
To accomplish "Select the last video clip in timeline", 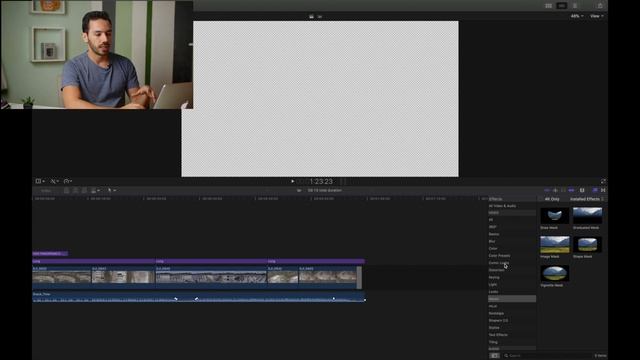I will 330,277.
